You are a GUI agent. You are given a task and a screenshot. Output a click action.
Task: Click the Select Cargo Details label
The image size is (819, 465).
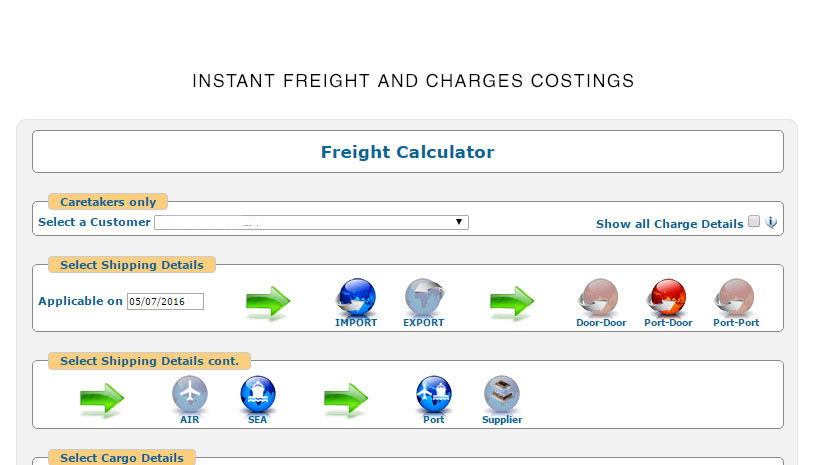coord(122,458)
